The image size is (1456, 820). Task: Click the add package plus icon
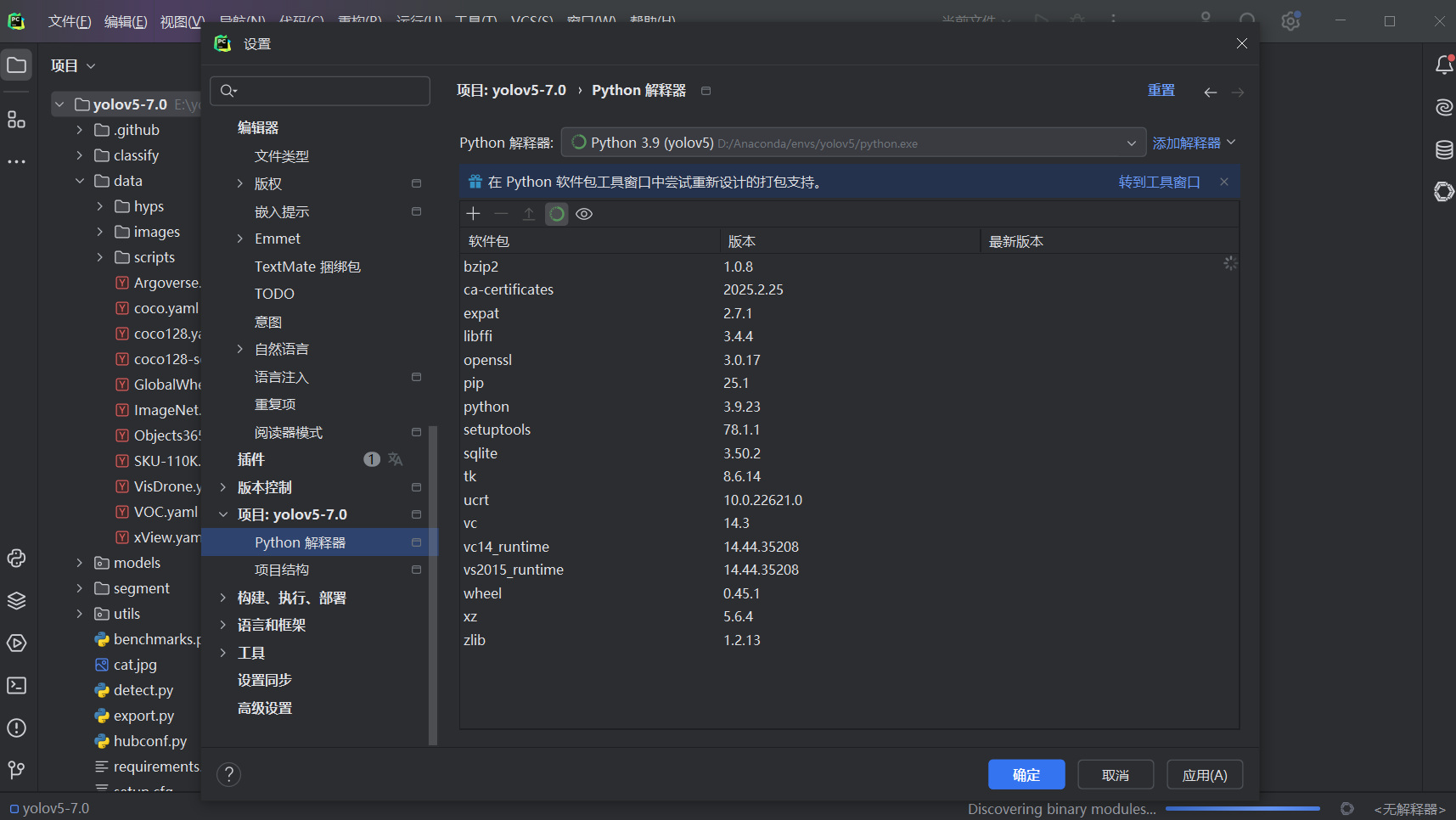pos(474,214)
